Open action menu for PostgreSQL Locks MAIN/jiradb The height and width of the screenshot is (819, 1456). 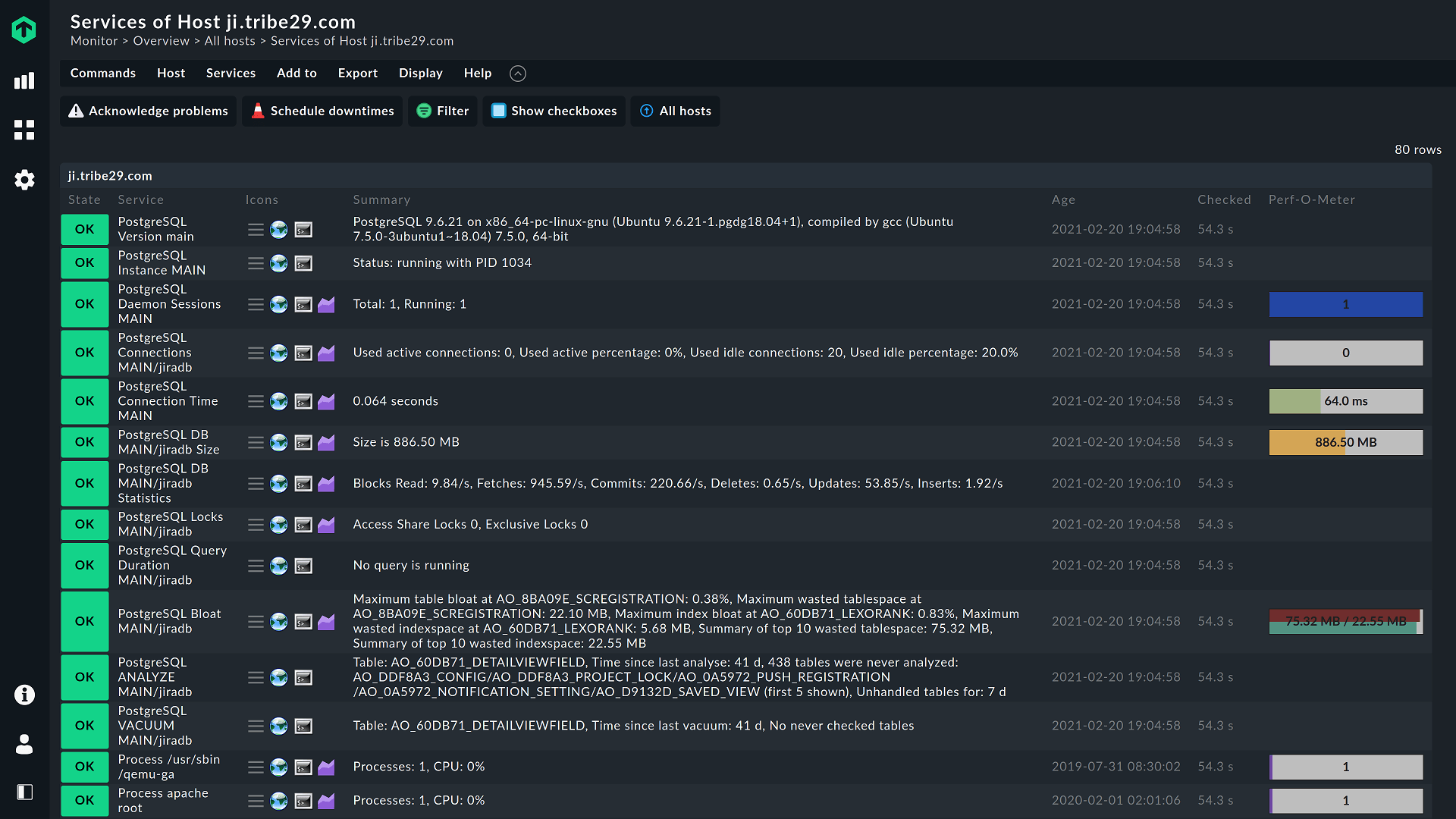pos(256,524)
